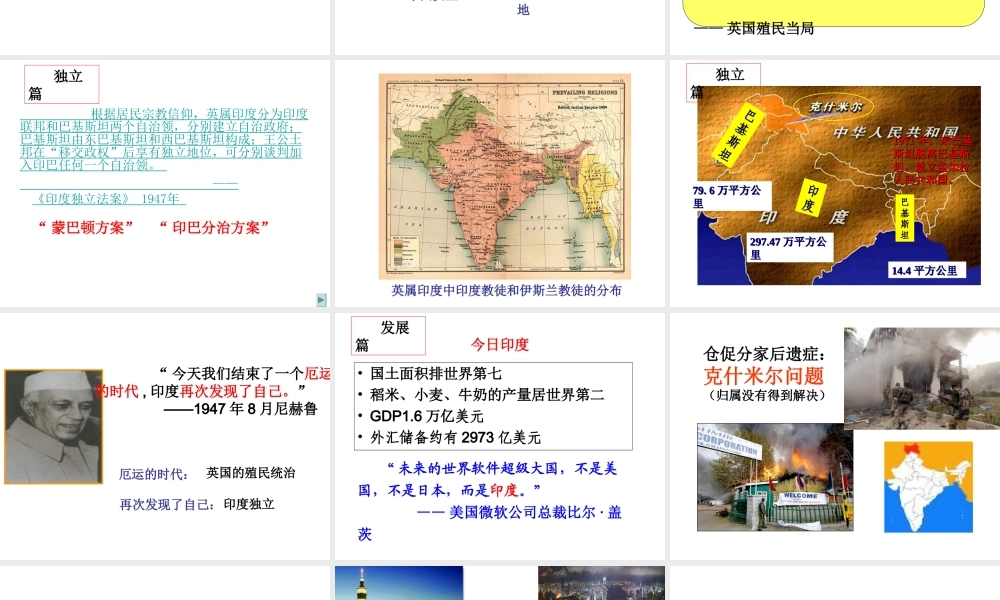The width and height of the screenshot is (1000, 600).
Task: Click the 今日印度 red heading
Action: 500,344
